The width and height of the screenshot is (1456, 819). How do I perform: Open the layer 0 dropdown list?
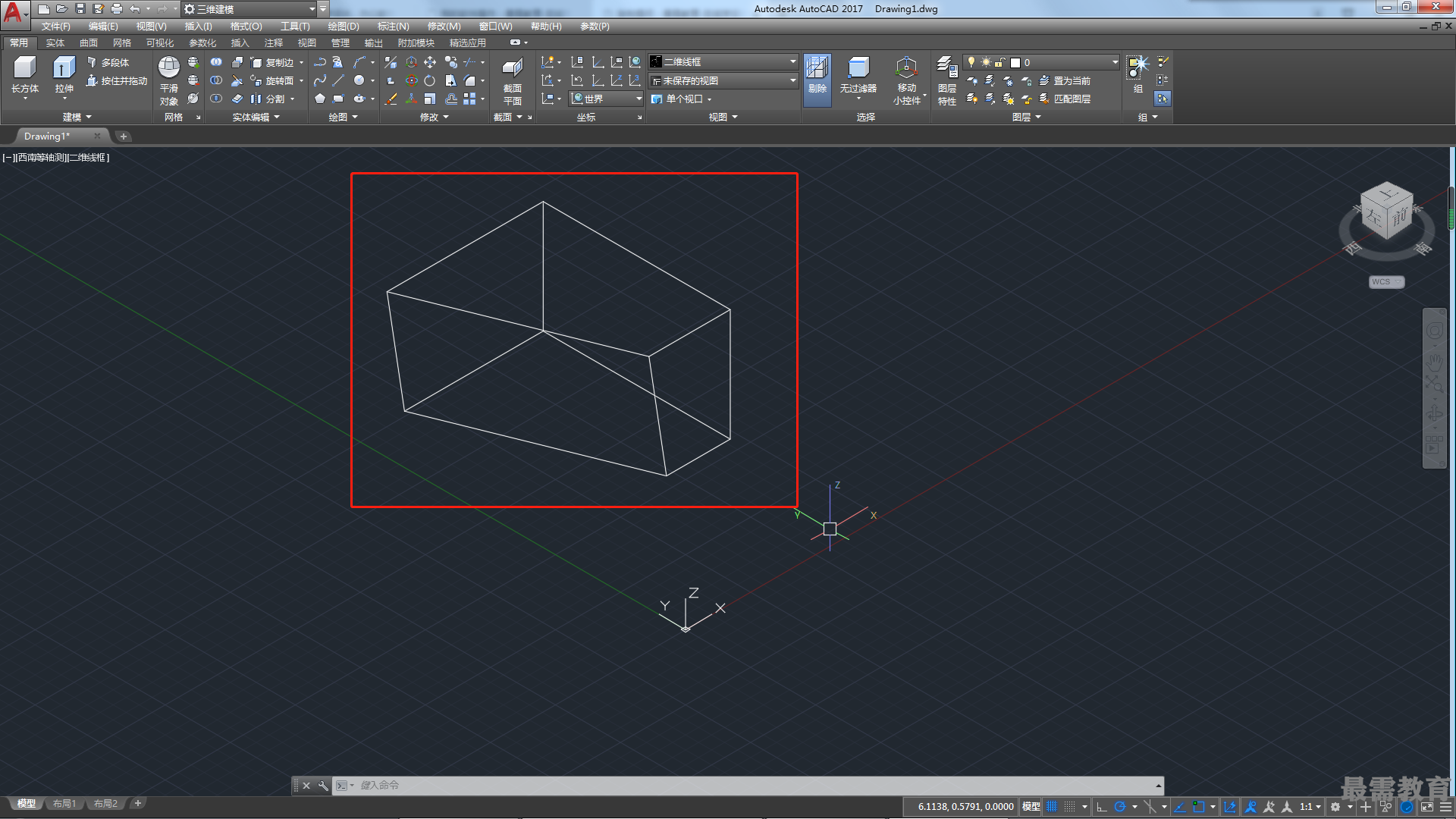tap(1041, 62)
